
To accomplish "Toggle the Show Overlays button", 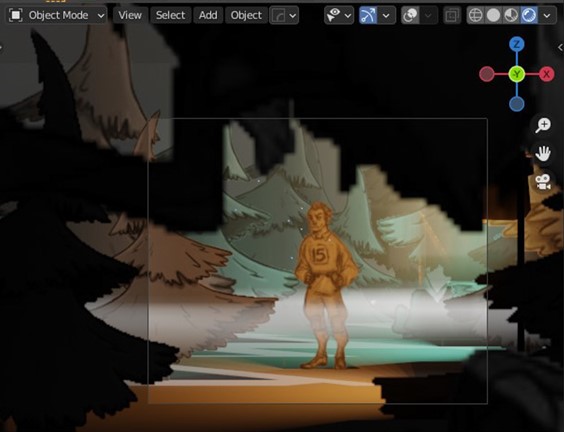I will coord(410,15).
